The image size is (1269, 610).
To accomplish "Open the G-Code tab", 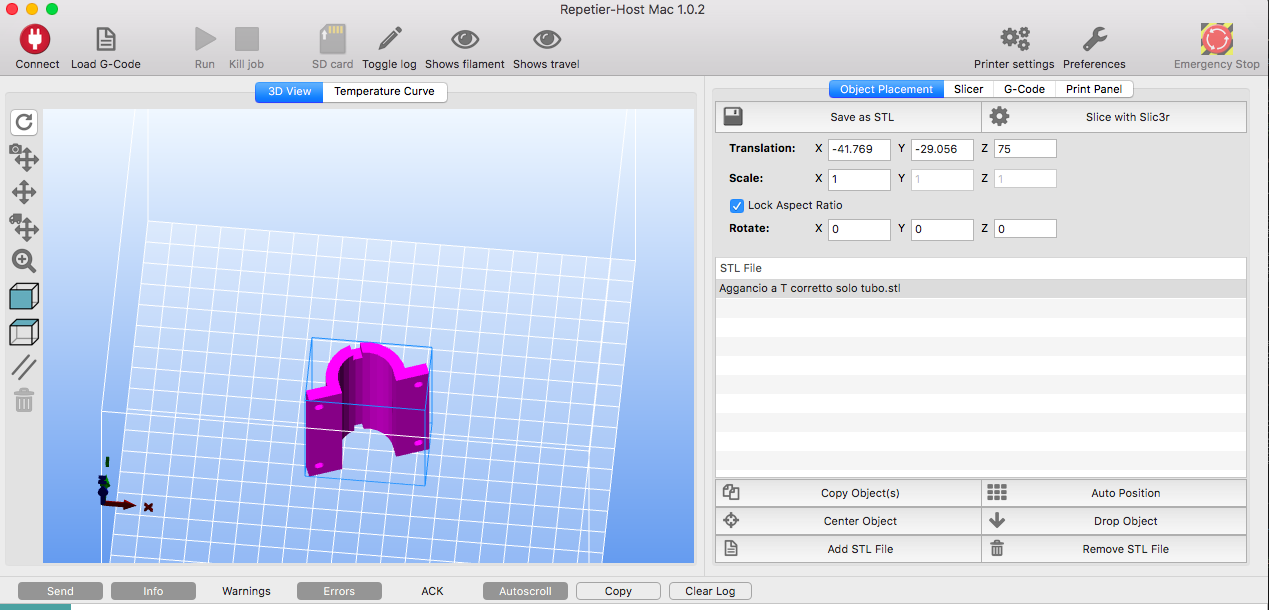I will (x=1024, y=89).
